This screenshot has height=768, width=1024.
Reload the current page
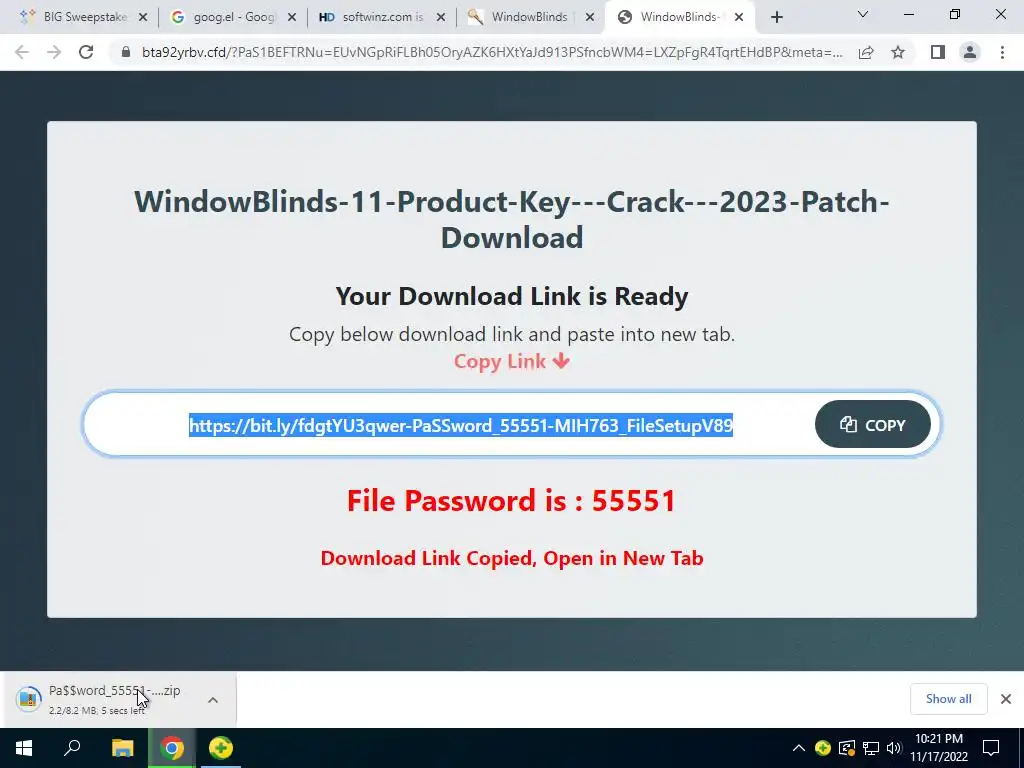pyautogui.click(x=86, y=52)
